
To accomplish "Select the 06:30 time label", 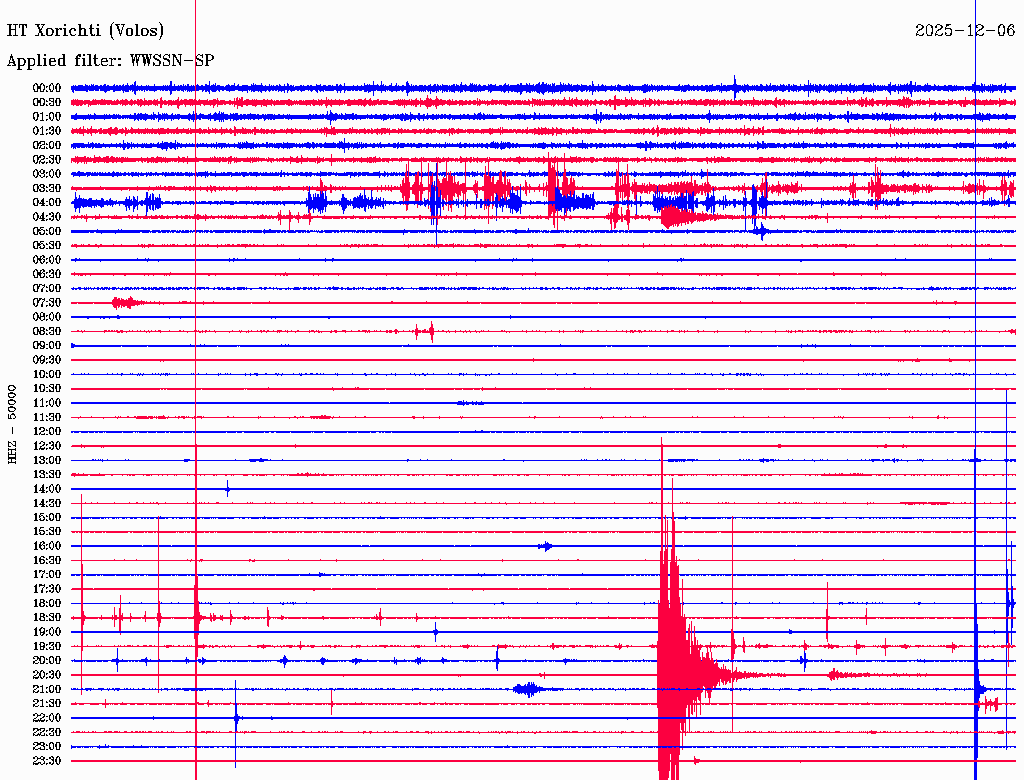I will point(47,274).
